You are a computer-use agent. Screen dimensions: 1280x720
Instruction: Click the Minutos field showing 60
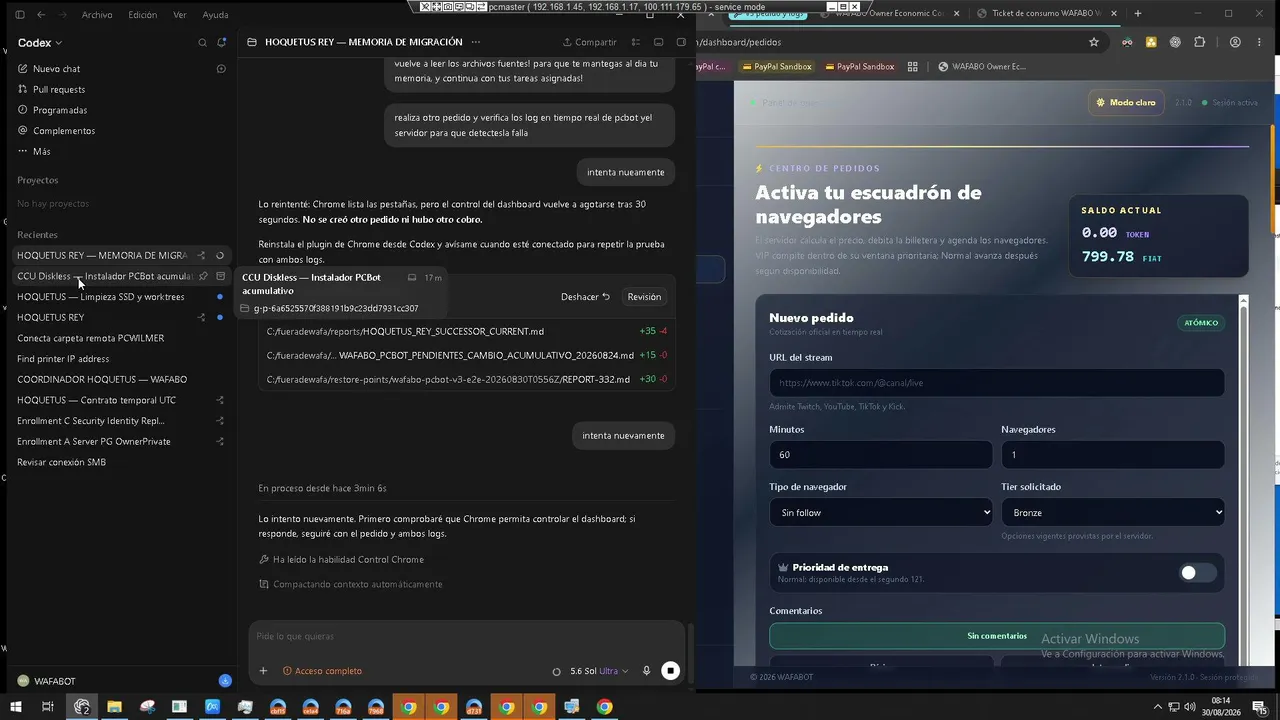point(881,455)
